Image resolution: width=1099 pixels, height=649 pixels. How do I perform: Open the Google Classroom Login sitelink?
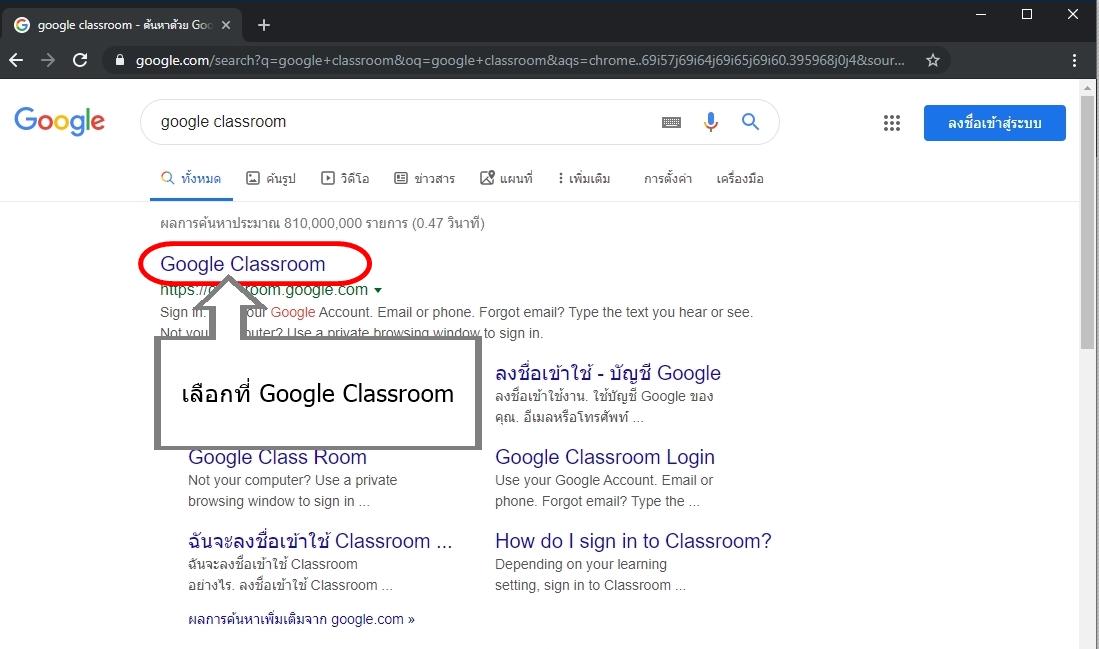pyautogui.click(x=605, y=457)
